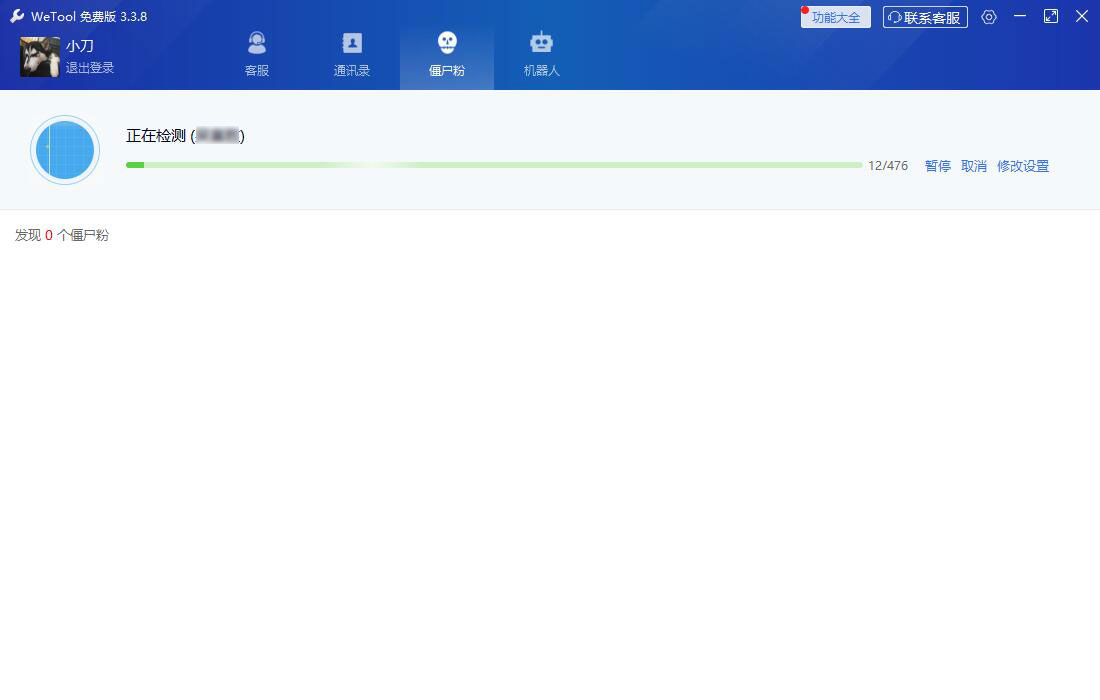1100x700 pixels.
Task: Click 退出登录 to log out
Action: (x=90, y=68)
